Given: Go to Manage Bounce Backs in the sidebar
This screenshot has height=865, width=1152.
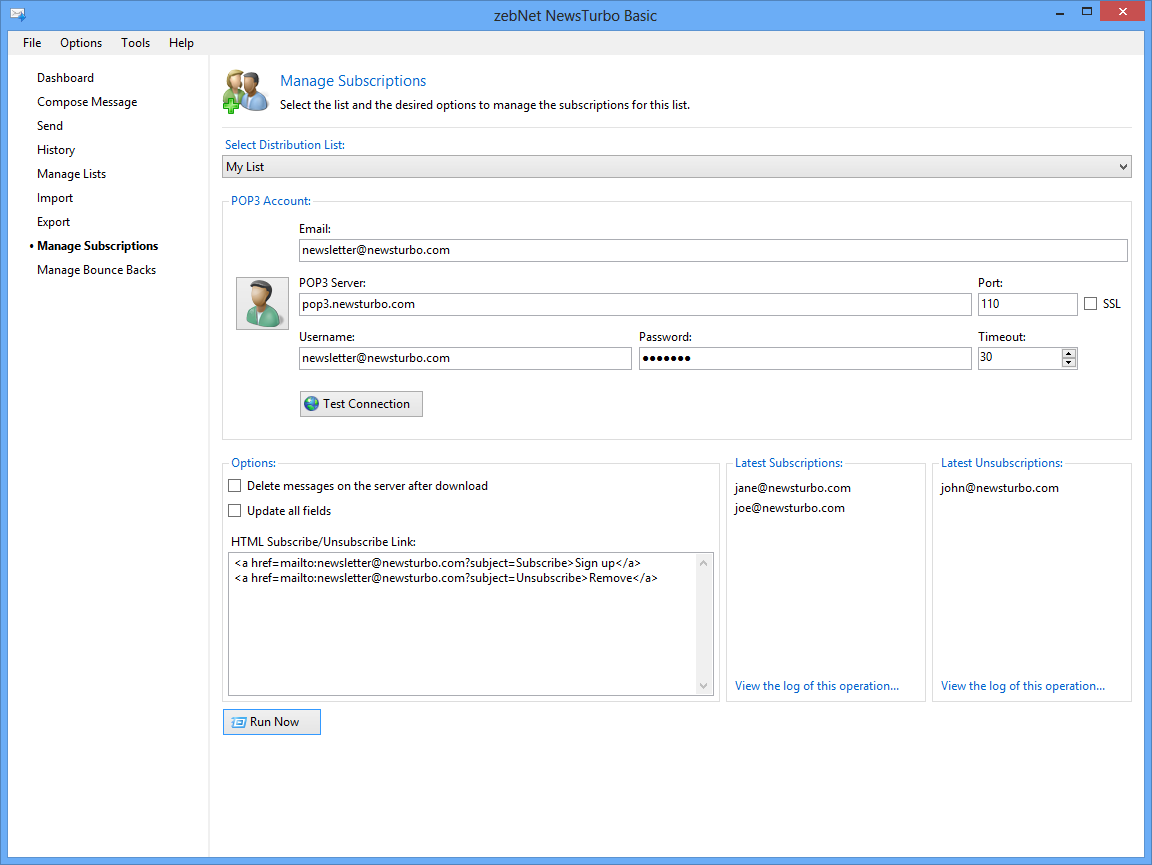Looking at the screenshot, I should tap(96, 270).
